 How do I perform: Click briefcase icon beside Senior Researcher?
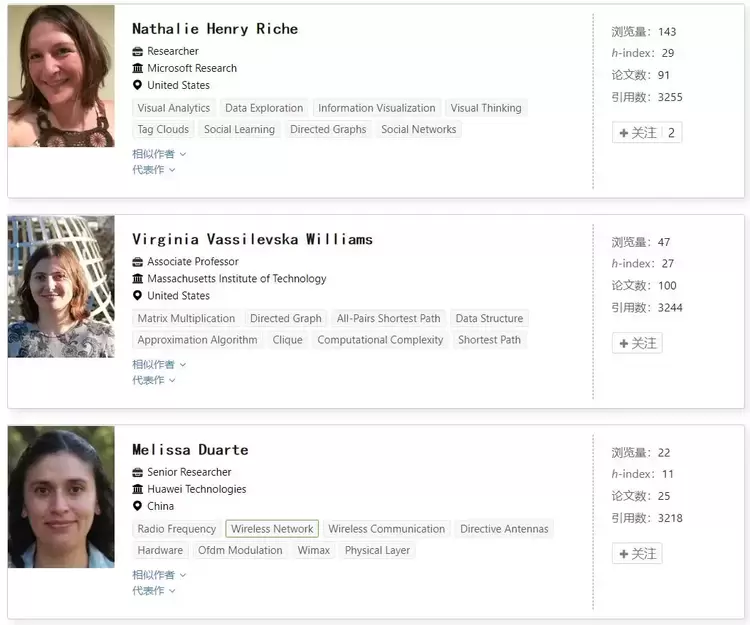[x=138, y=472]
